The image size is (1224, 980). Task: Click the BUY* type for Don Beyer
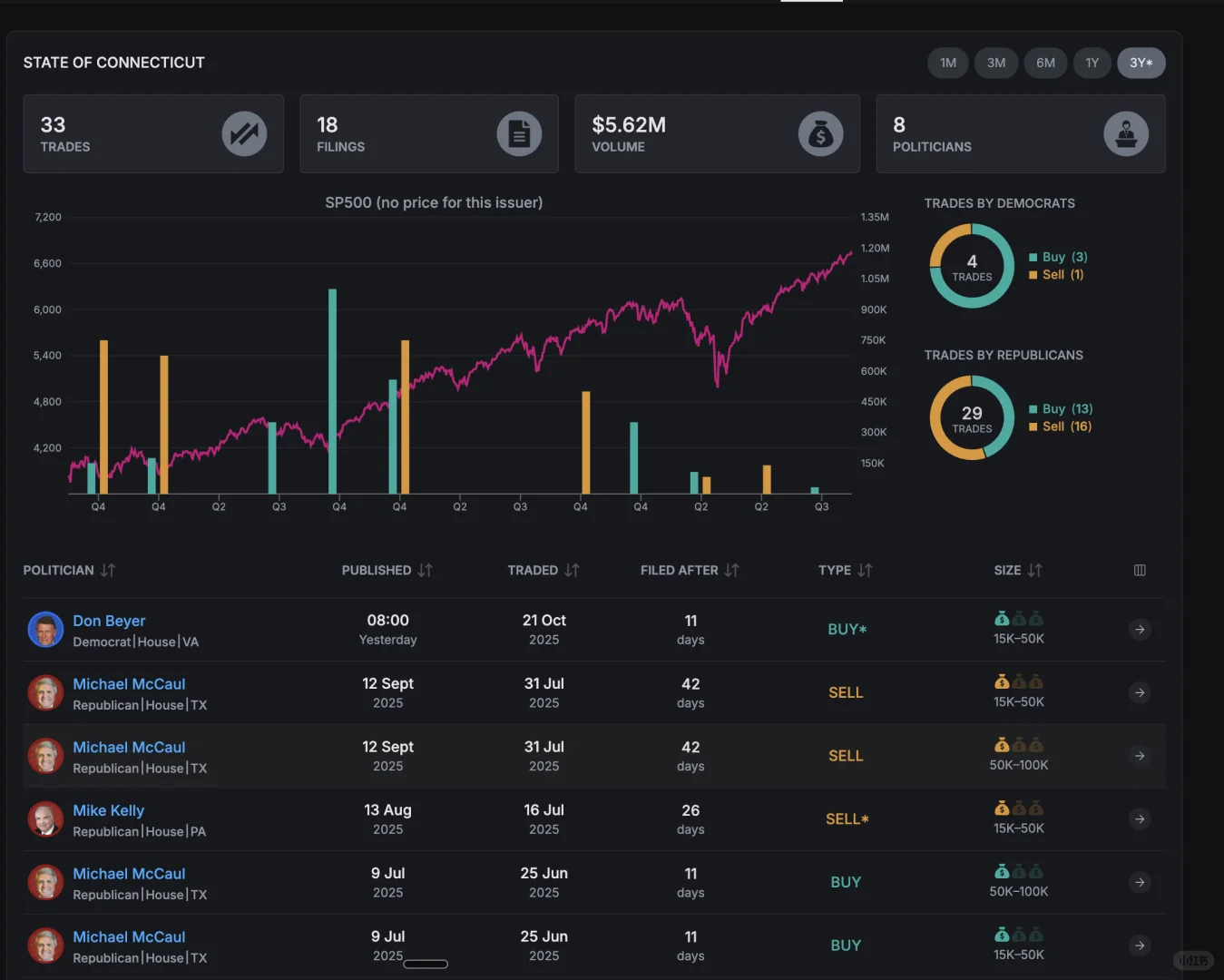tap(847, 630)
